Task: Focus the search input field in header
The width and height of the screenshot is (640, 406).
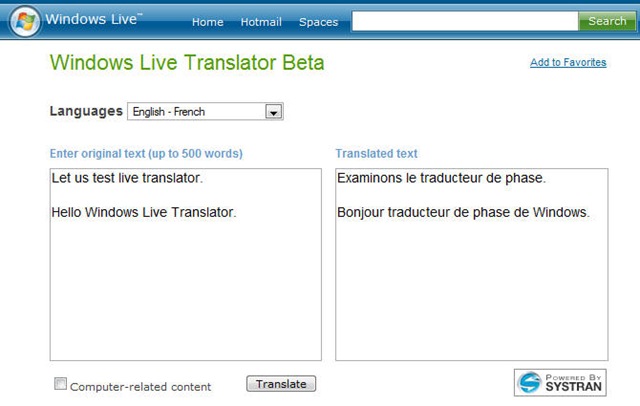Action: click(465, 21)
